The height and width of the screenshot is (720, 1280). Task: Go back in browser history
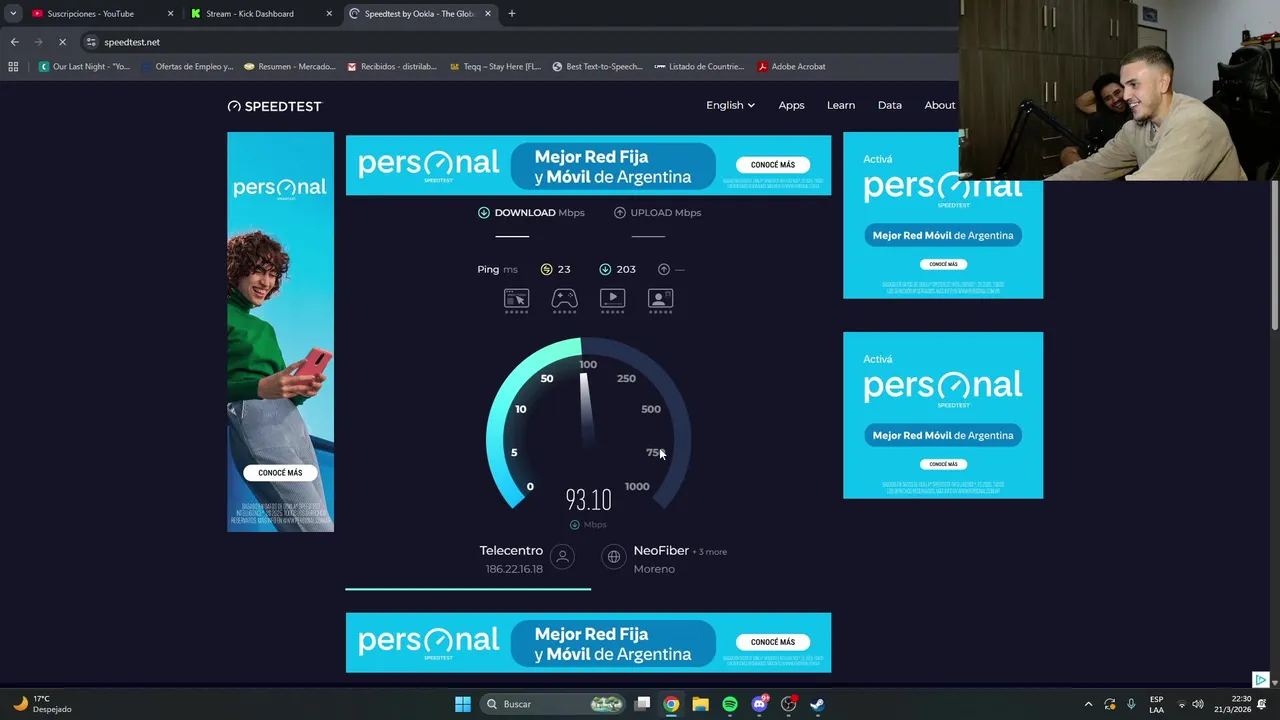14,42
